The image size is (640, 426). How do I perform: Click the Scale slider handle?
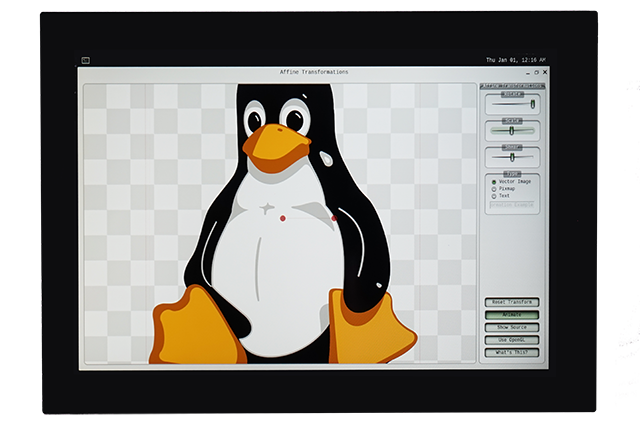(x=511, y=131)
